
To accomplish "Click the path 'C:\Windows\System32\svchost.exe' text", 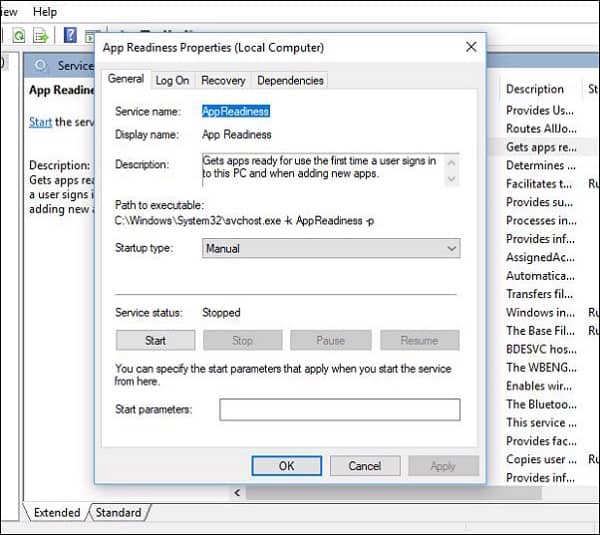I will tap(197, 221).
